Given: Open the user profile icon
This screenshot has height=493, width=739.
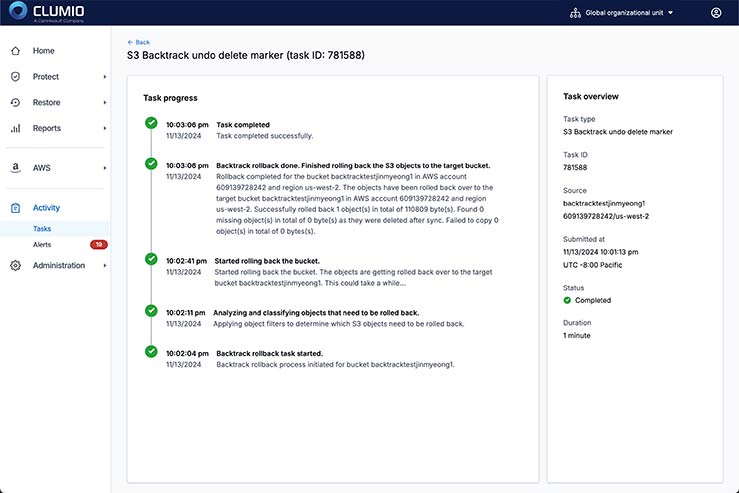Looking at the screenshot, I should (716, 13).
